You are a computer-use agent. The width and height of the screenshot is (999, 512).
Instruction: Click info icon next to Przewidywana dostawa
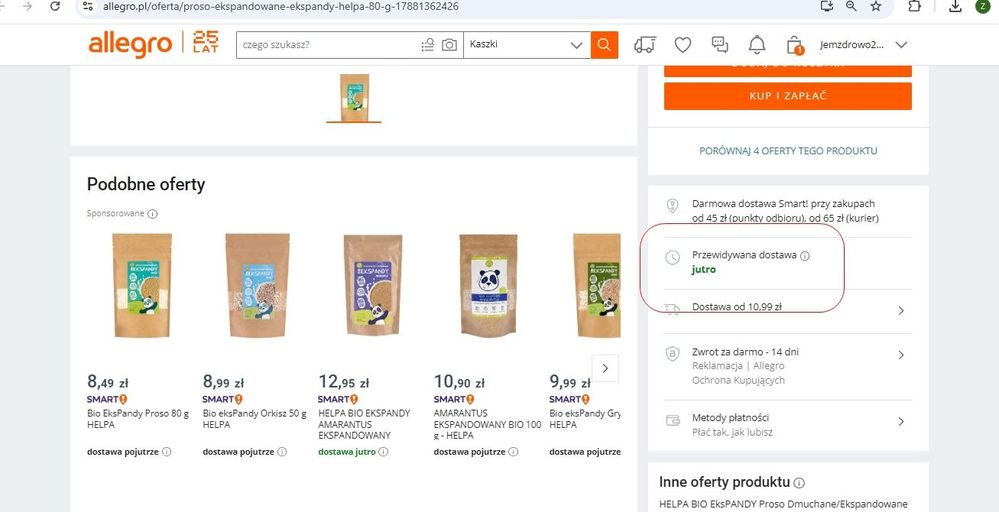pyautogui.click(x=805, y=256)
